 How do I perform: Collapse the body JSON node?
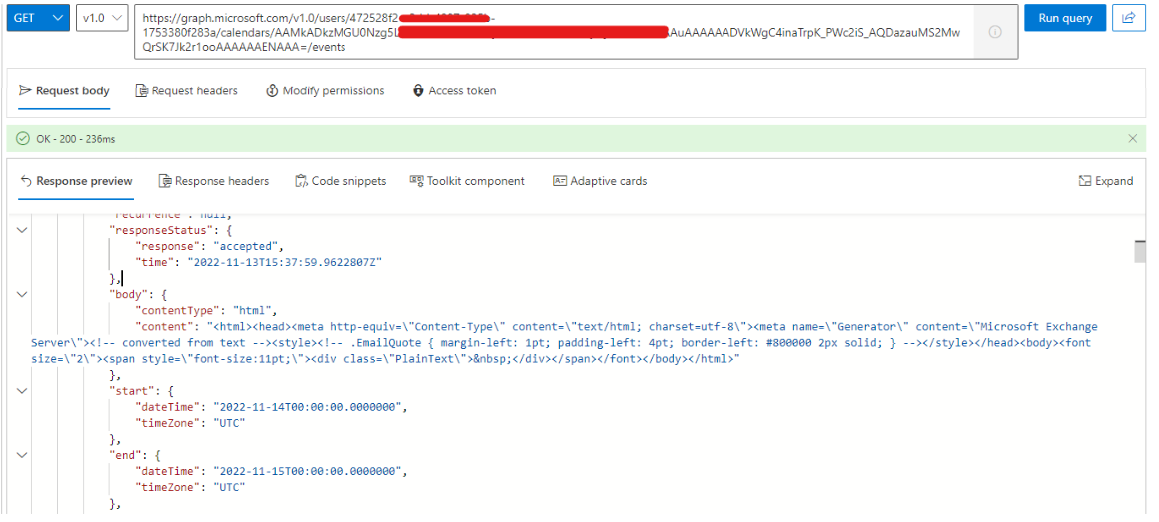pyautogui.click(x=22, y=294)
